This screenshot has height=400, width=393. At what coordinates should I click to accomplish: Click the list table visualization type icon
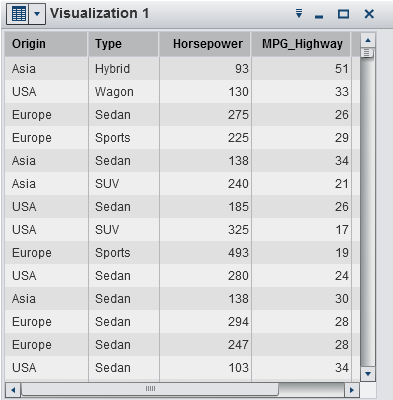[x=18, y=14]
